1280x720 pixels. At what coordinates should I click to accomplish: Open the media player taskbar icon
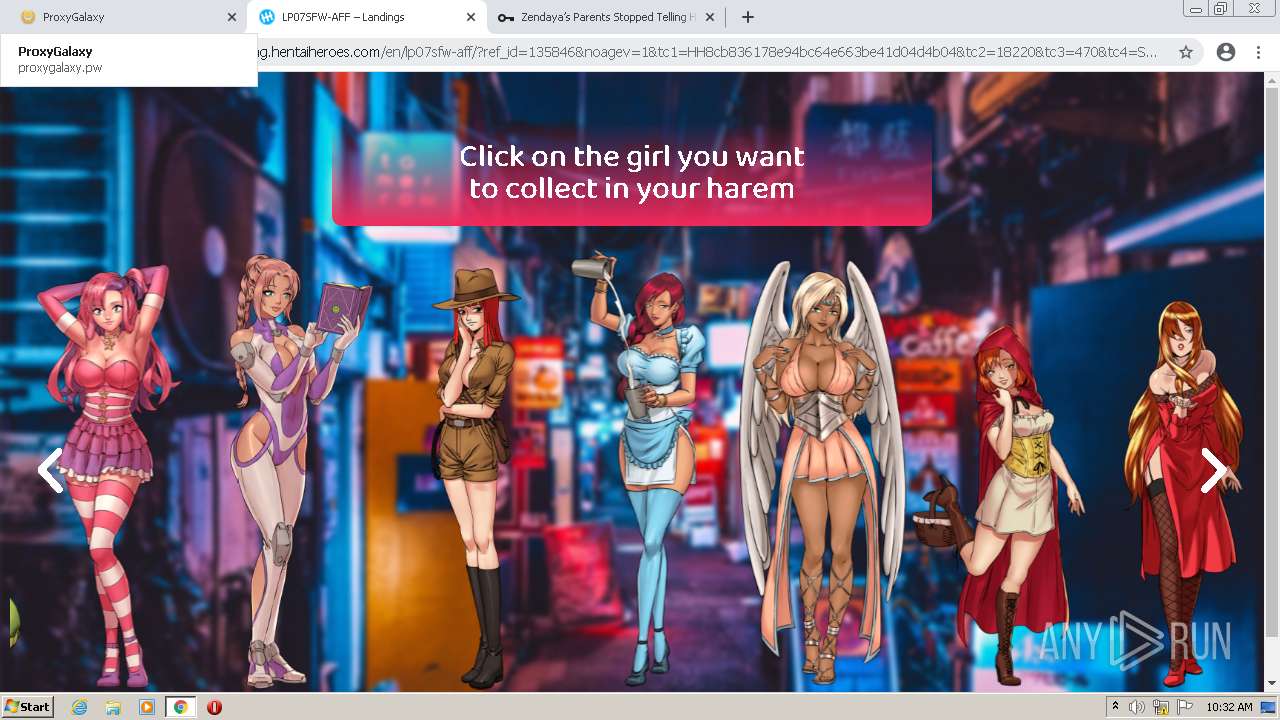click(147, 707)
